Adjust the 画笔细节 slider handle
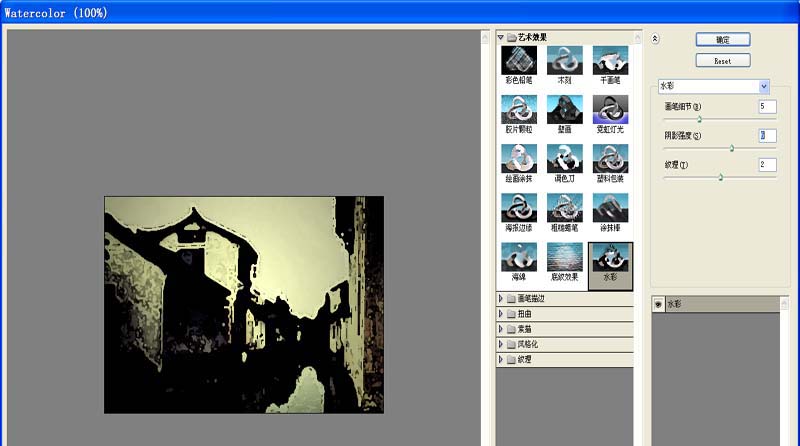The width and height of the screenshot is (800, 446). 699,119
